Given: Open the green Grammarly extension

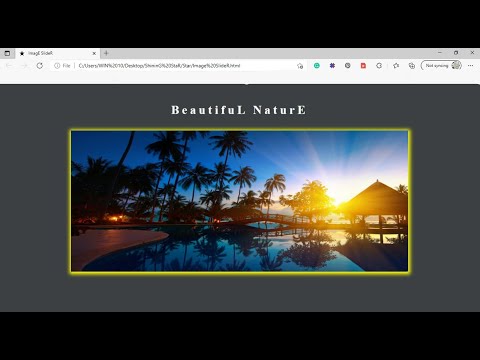Looking at the screenshot, I should [317, 66].
